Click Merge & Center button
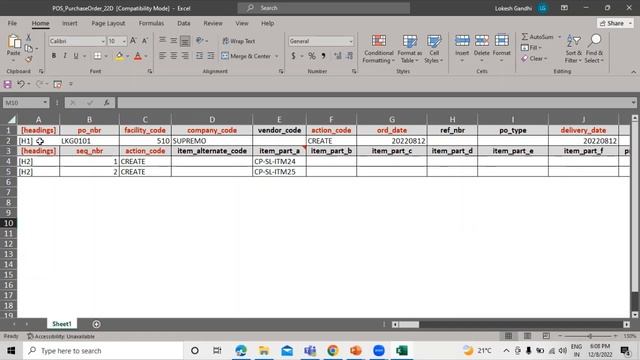This screenshot has width=640, height=360. (246, 56)
